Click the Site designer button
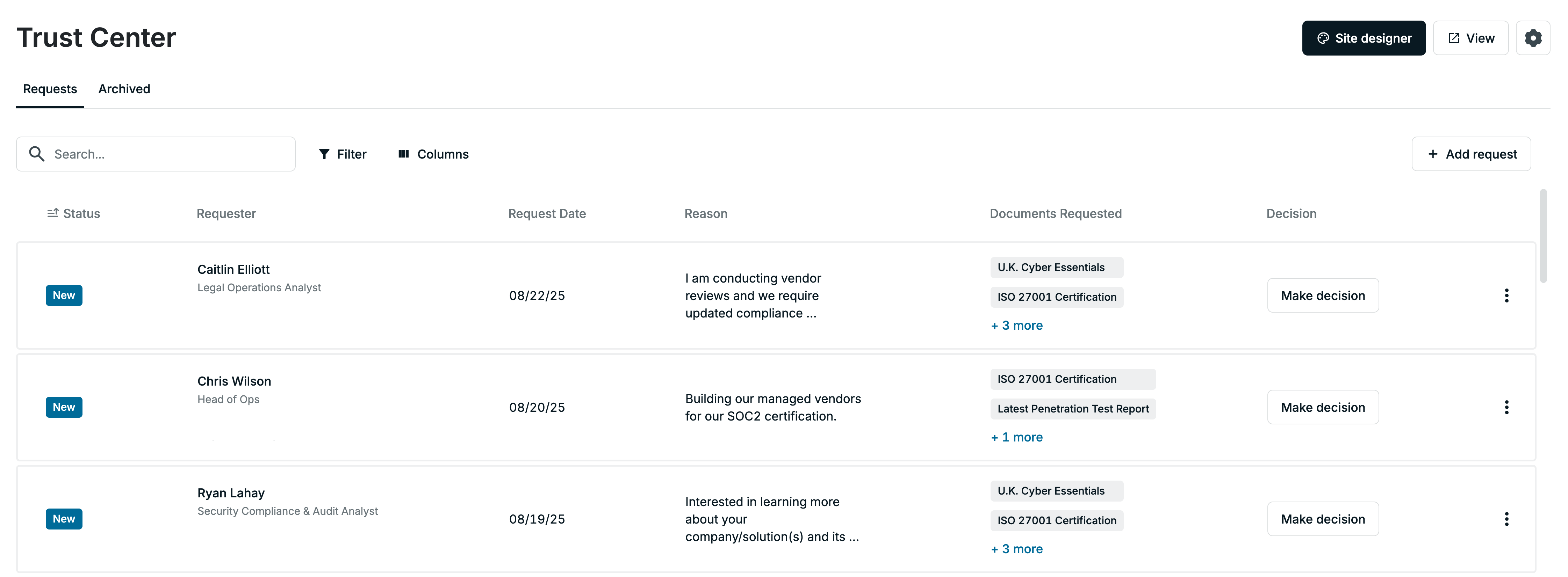Image resolution: width=1568 pixels, height=577 pixels. click(1364, 38)
